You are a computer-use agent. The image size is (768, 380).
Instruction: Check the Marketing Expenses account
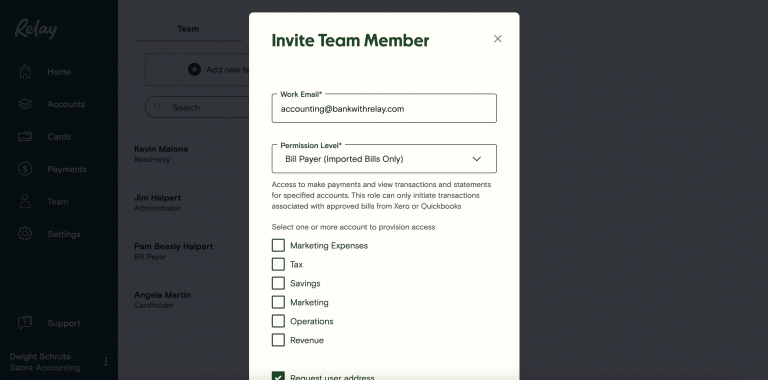(278, 245)
